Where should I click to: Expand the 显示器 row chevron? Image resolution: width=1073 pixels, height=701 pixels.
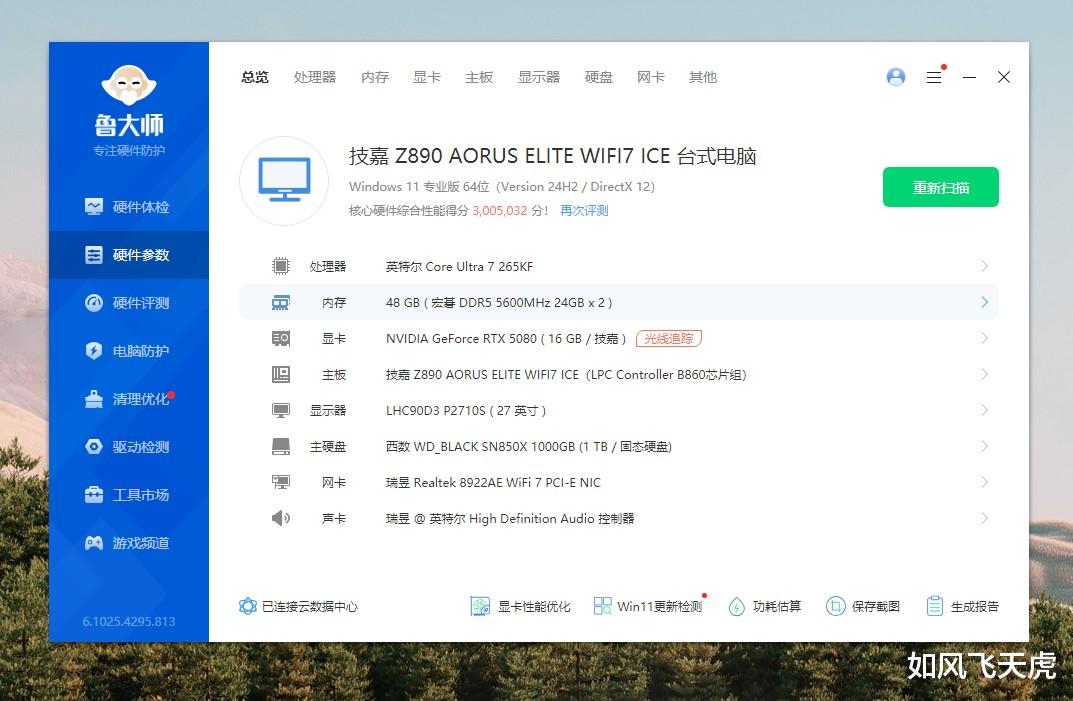coord(984,410)
